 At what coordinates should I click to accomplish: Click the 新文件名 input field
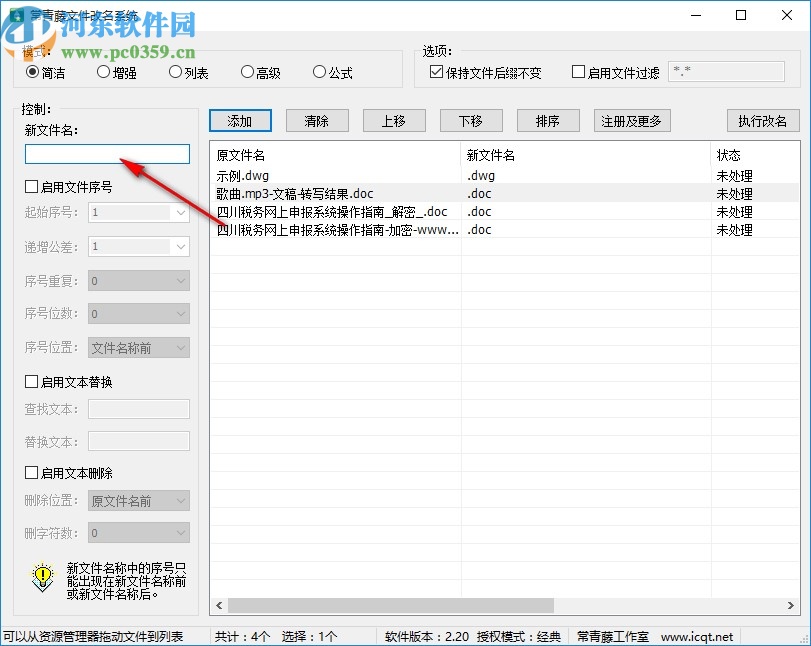pos(106,153)
